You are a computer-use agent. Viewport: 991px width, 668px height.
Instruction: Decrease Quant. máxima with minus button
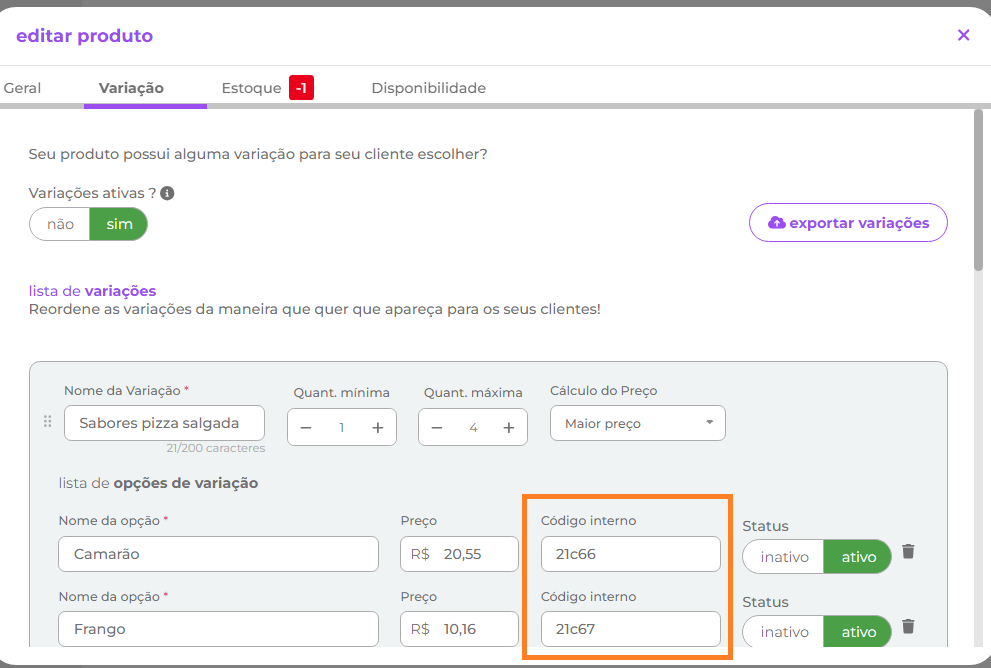click(x=437, y=428)
